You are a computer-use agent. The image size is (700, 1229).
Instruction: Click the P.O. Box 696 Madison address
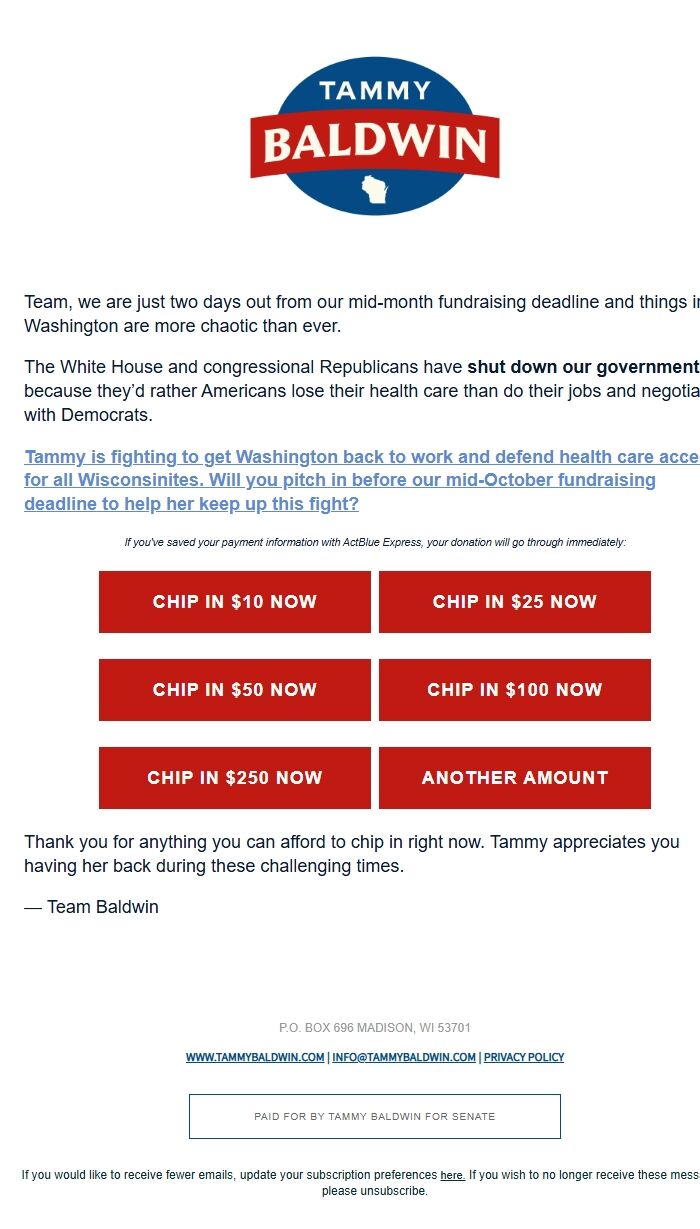[x=375, y=1028]
